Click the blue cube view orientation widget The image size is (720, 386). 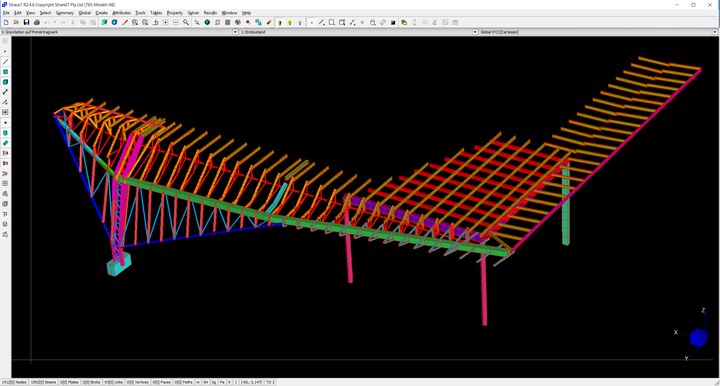pos(698,337)
